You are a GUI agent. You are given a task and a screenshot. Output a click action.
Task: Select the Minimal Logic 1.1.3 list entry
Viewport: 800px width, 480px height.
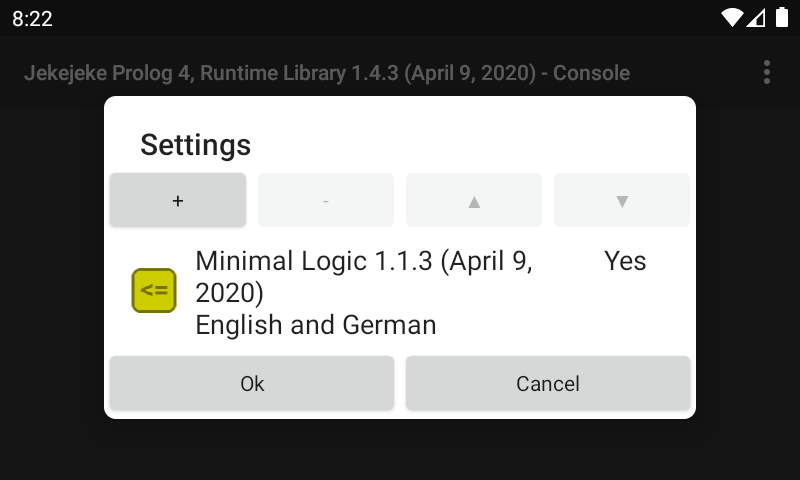pyautogui.click(x=364, y=262)
